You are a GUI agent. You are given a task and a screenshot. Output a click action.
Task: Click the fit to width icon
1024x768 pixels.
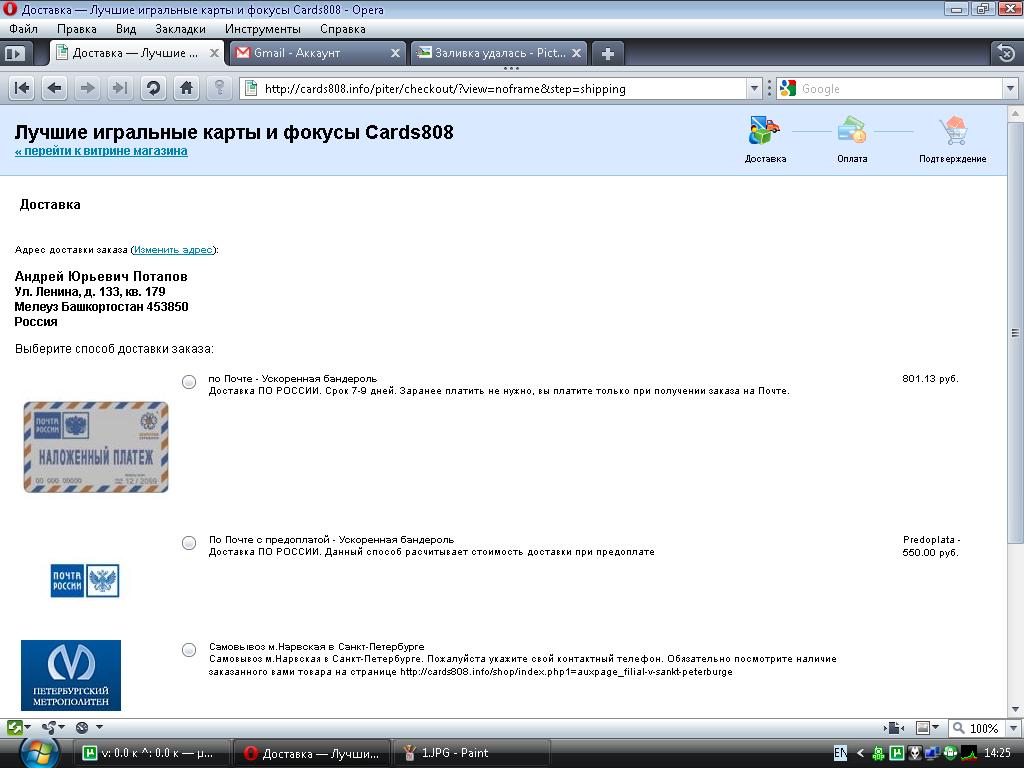click(x=894, y=728)
